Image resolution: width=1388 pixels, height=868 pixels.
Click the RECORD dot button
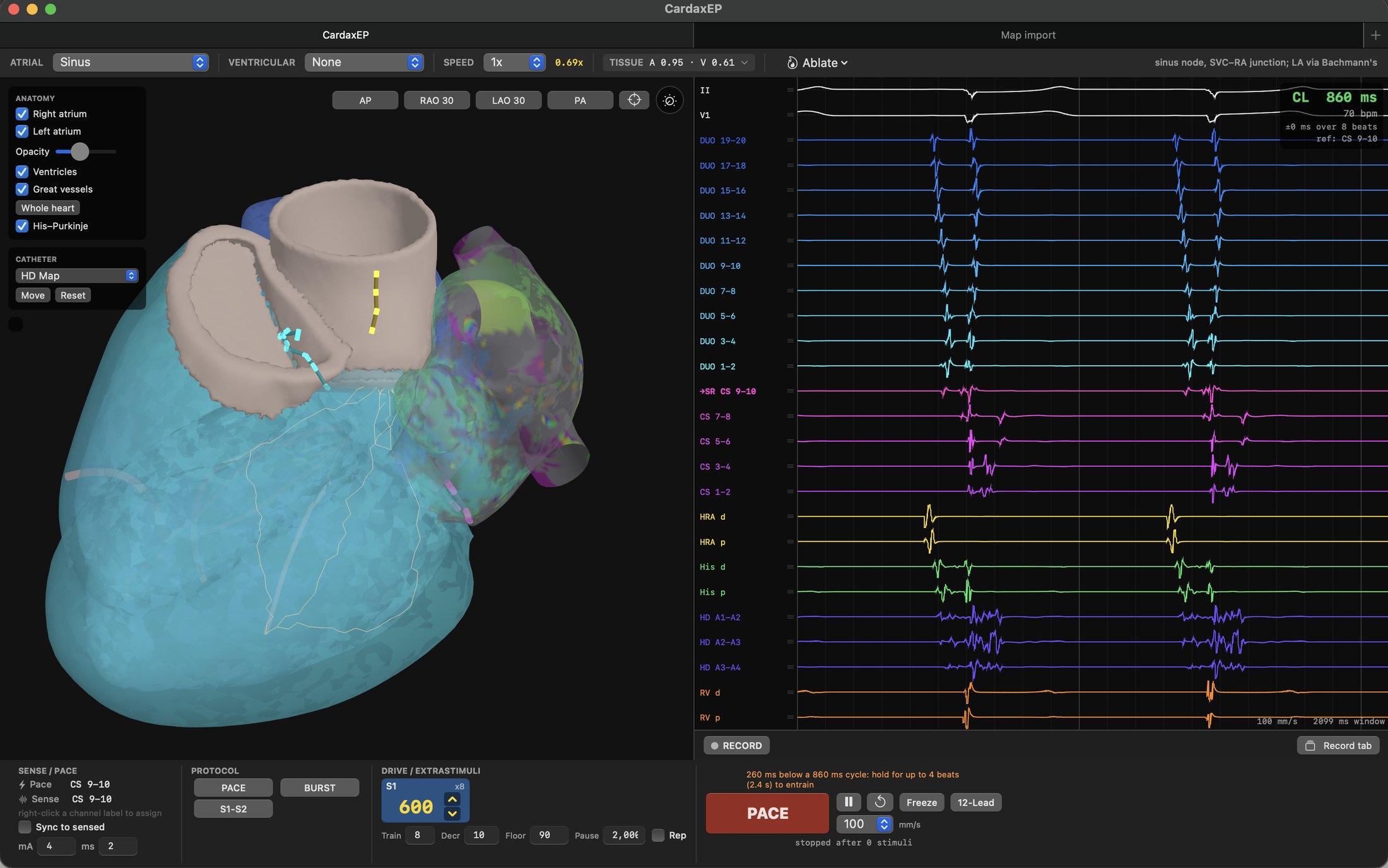736,746
